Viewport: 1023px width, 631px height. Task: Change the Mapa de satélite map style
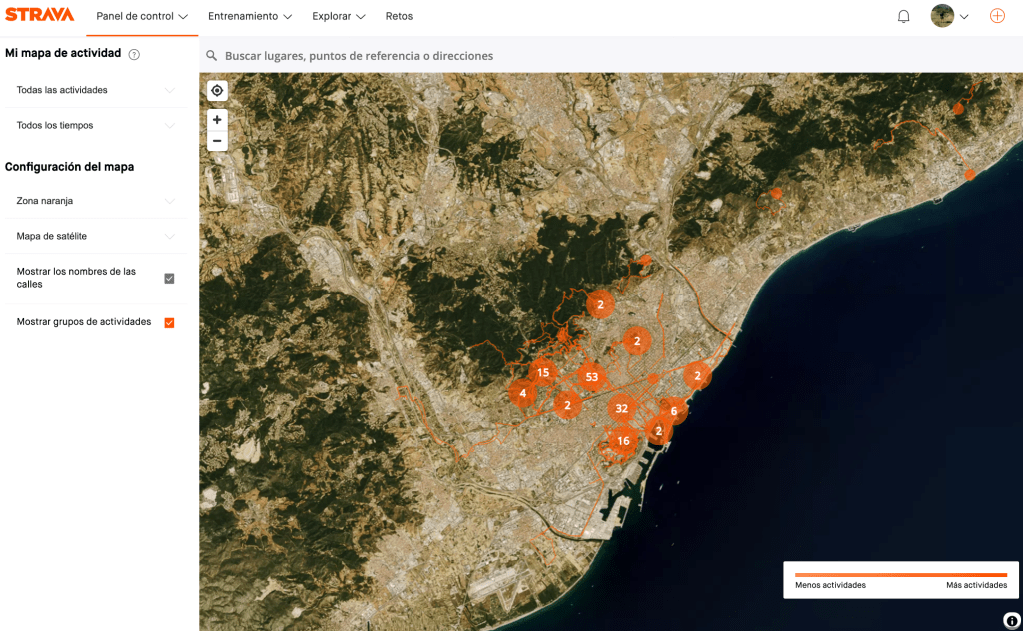point(95,237)
